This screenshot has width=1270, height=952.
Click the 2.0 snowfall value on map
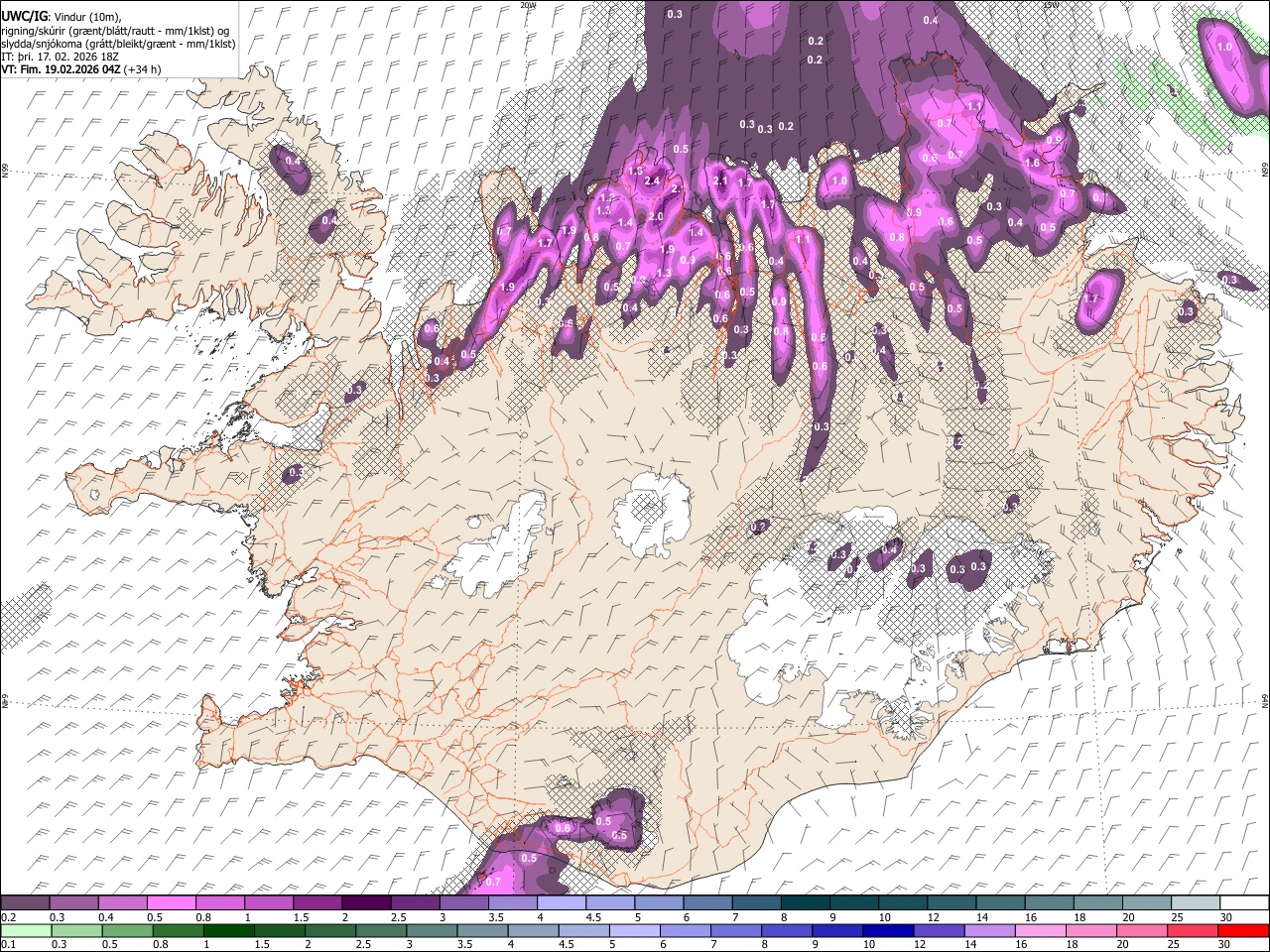coord(656,216)
